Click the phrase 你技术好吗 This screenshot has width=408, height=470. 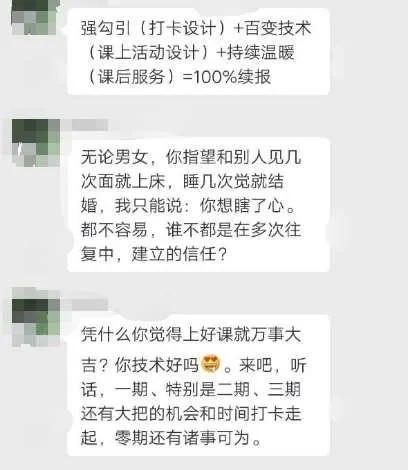tap(157, 365)
